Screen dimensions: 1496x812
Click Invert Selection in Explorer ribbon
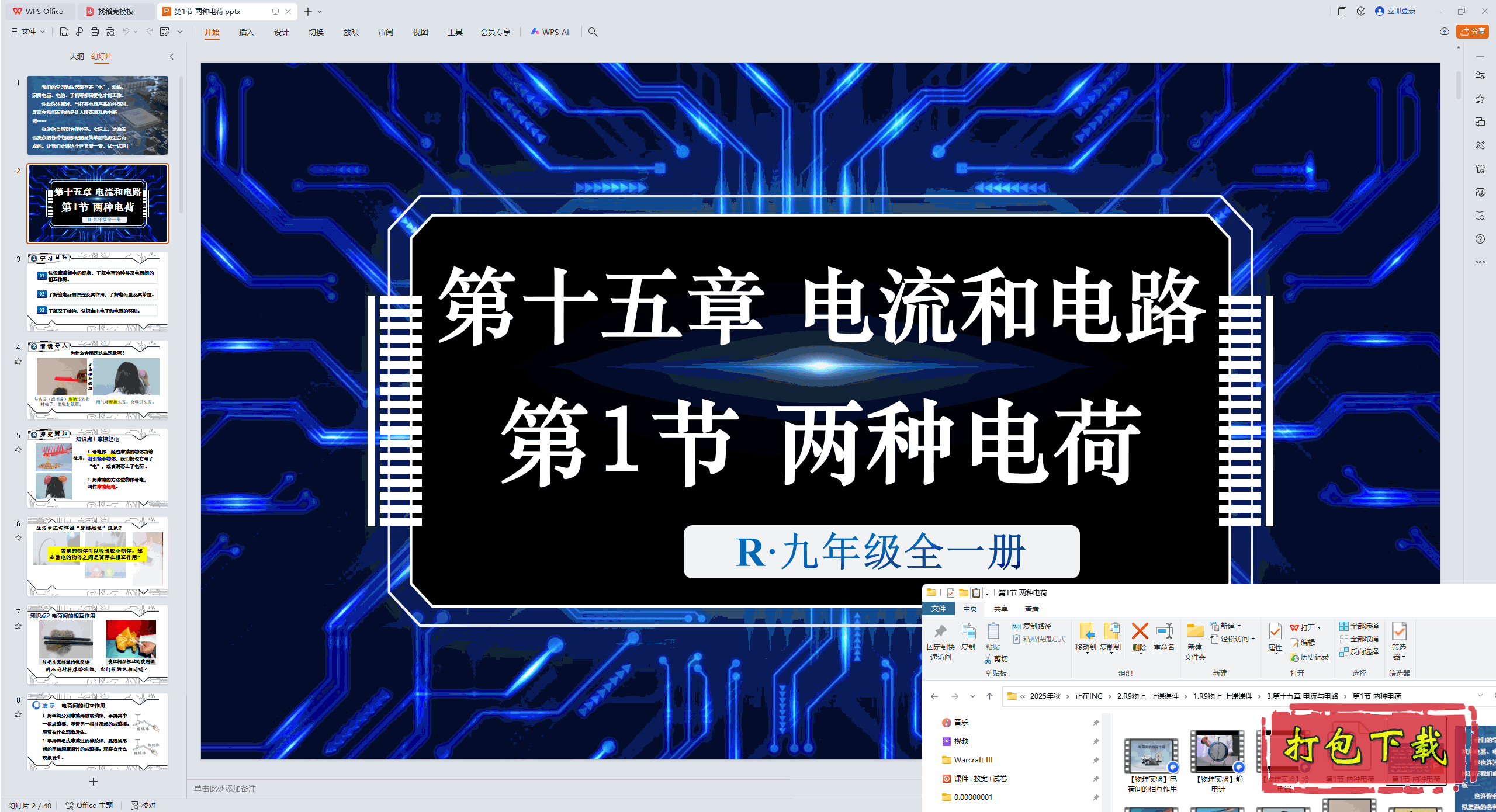(1359, 651)
